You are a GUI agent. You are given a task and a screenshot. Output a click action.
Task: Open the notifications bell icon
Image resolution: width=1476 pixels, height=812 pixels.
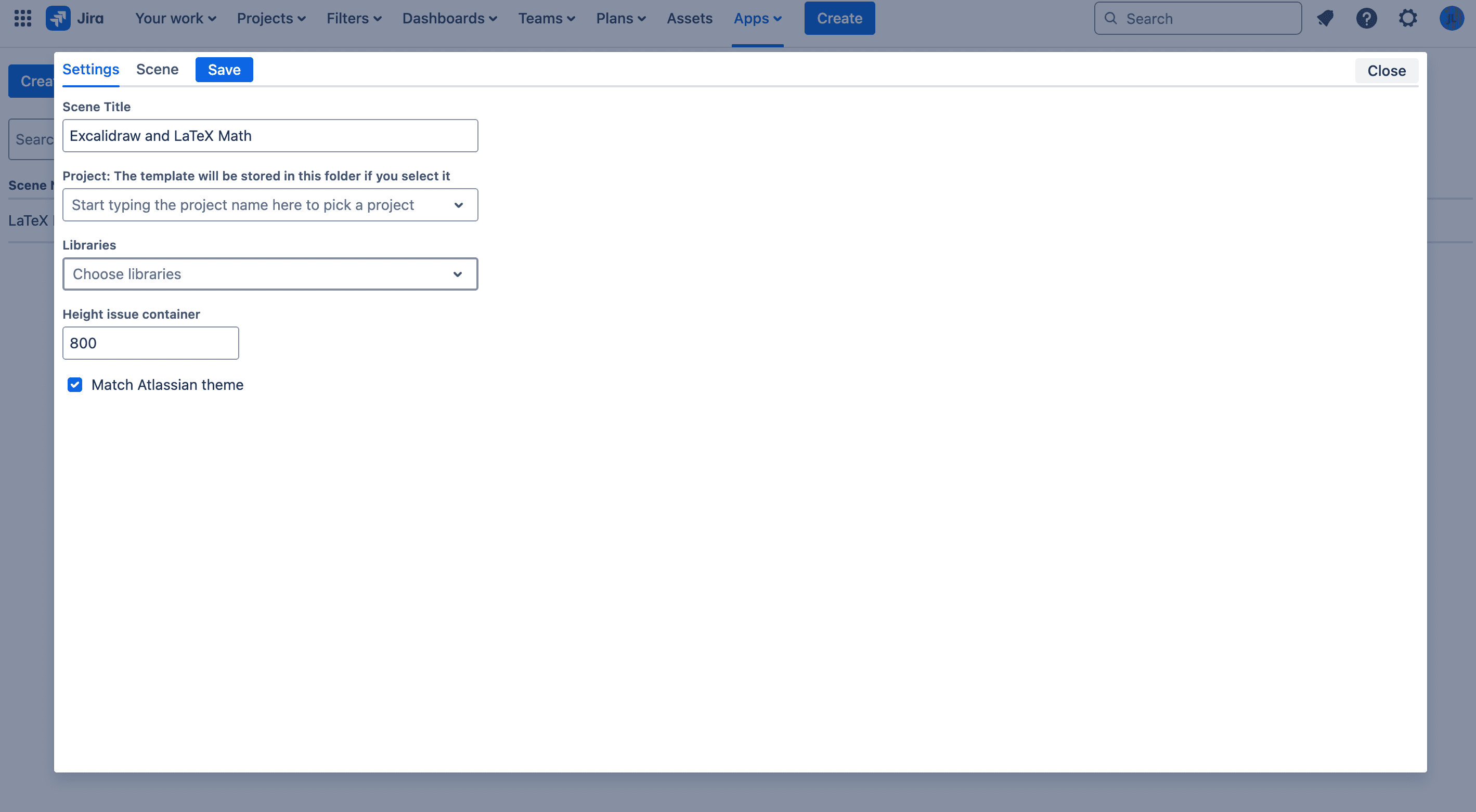point(1325,18)
